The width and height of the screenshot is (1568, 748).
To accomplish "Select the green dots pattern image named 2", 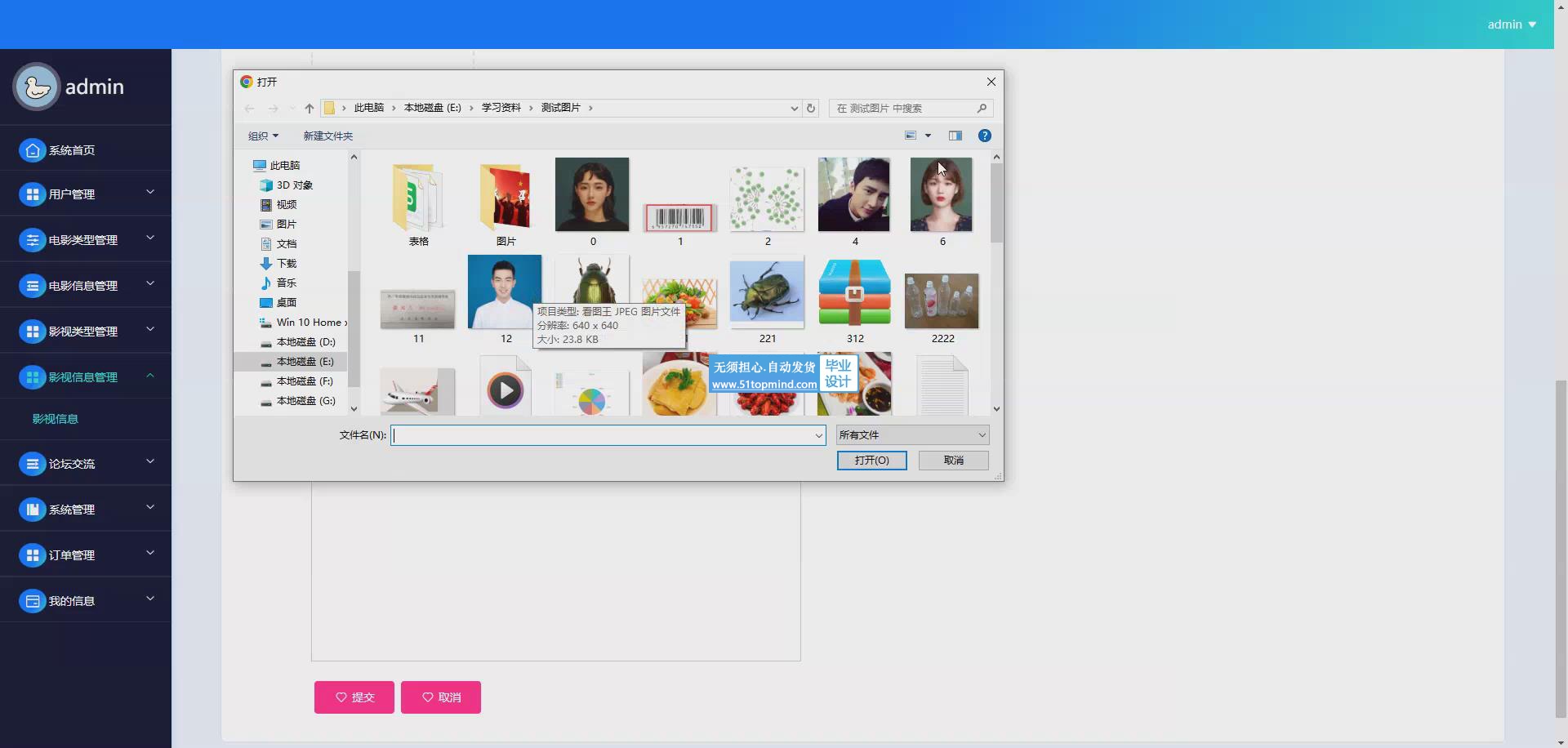I will [767, 198].
